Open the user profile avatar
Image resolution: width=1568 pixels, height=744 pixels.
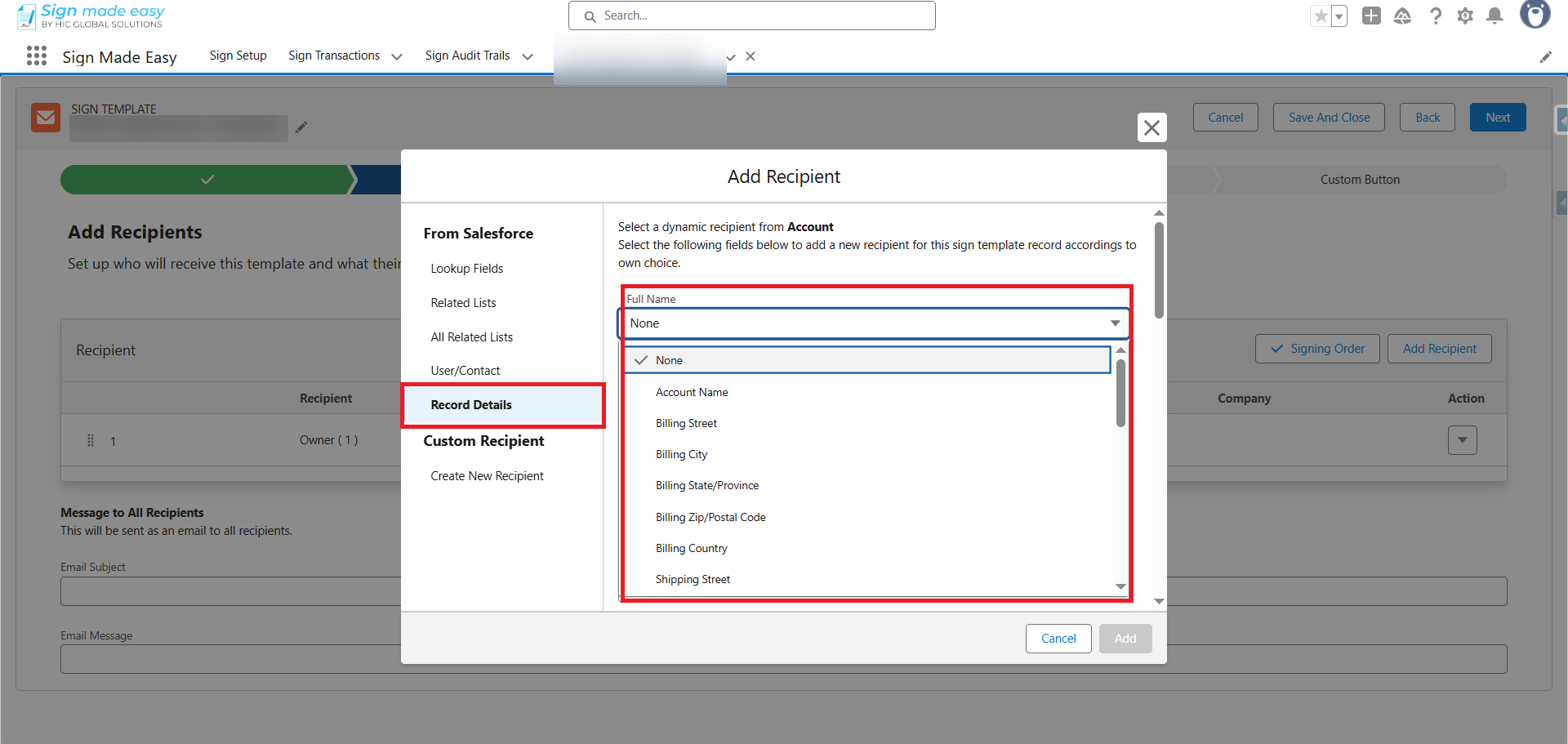coord(1535,15)
